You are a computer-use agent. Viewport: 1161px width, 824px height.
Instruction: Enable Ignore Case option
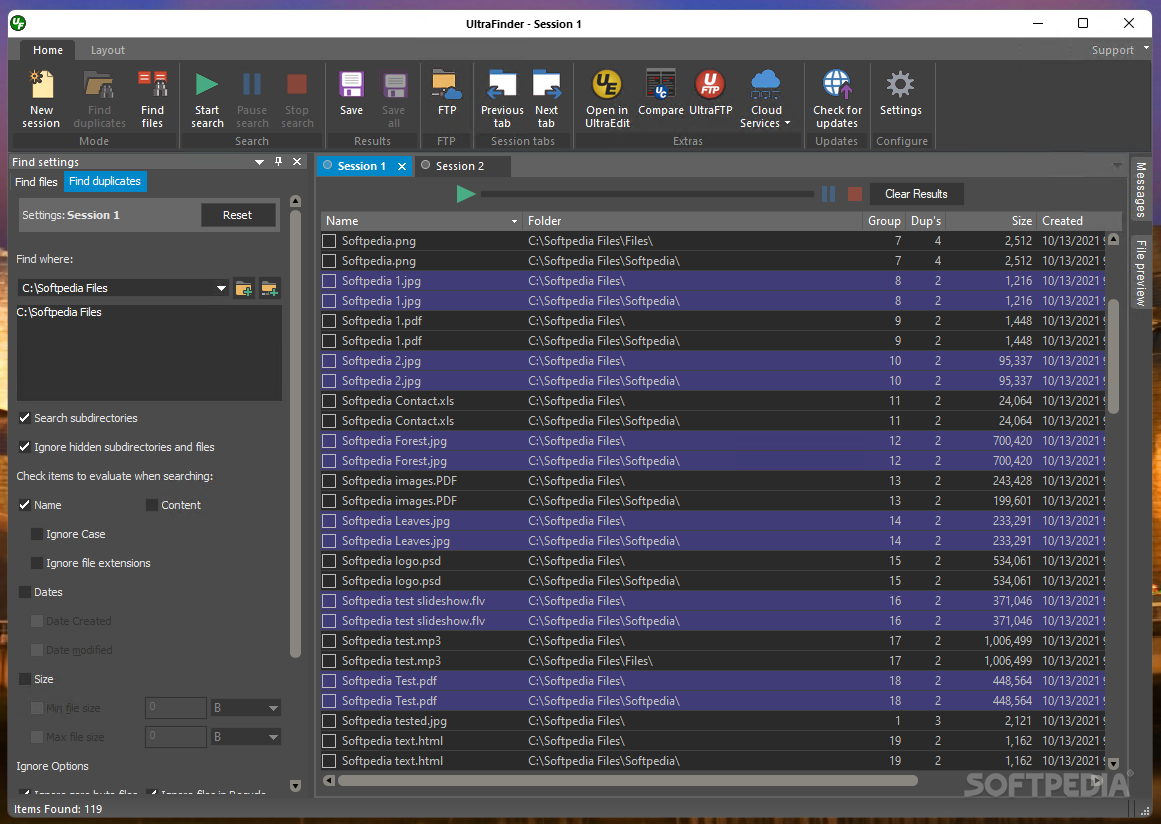(x=37, y=534)
